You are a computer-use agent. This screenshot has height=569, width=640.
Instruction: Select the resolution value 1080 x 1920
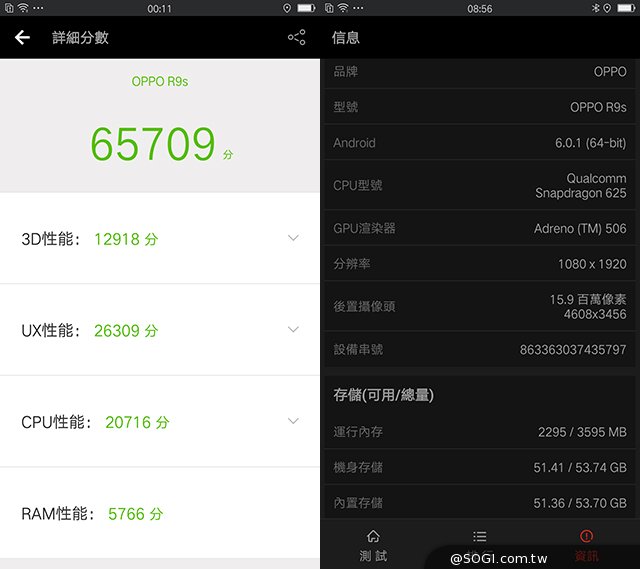[x=592, y=264]
